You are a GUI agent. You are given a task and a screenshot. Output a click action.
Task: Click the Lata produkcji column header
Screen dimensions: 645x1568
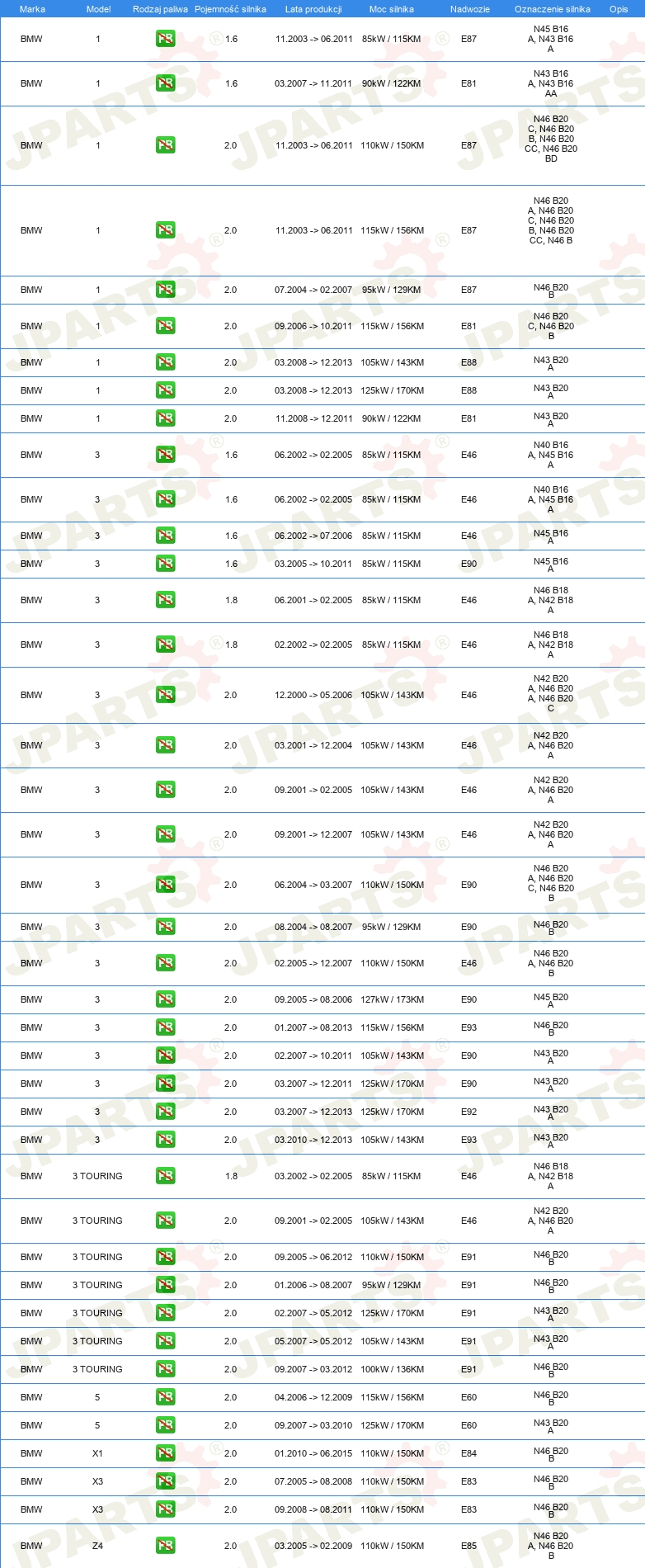[313, 9]
